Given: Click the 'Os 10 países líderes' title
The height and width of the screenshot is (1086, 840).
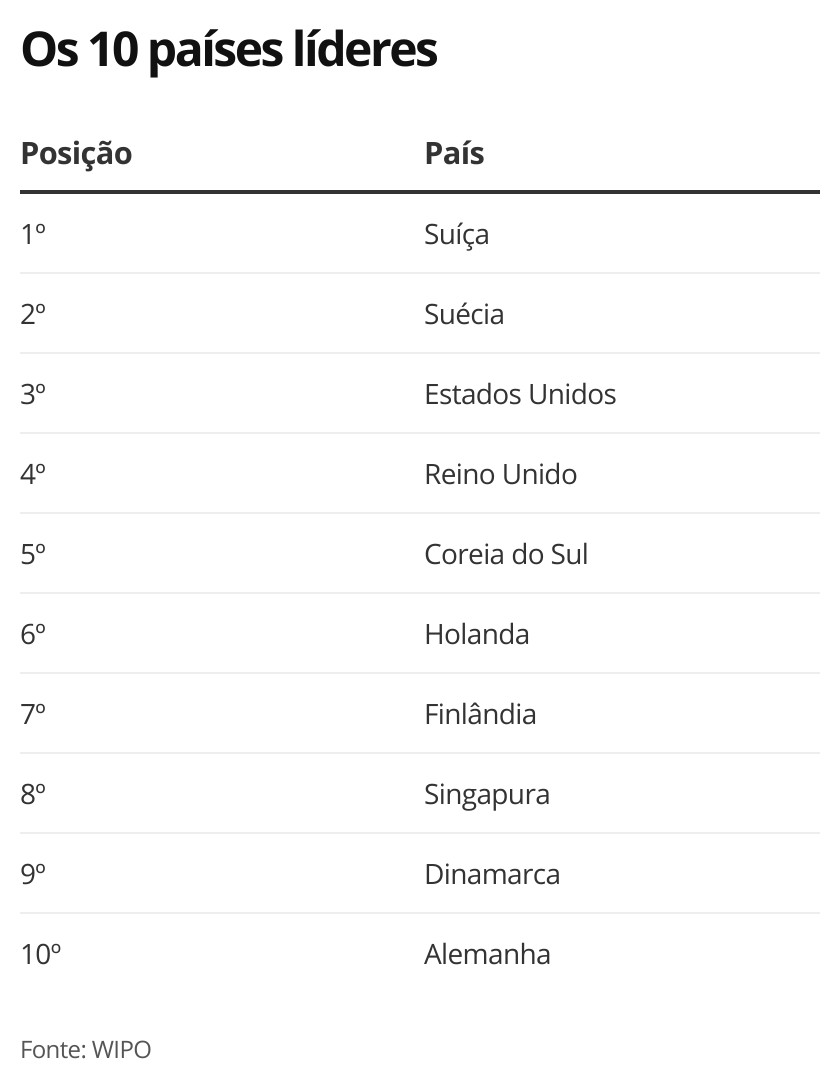Looking at the screenshot, I should click(x=229, y=51).
